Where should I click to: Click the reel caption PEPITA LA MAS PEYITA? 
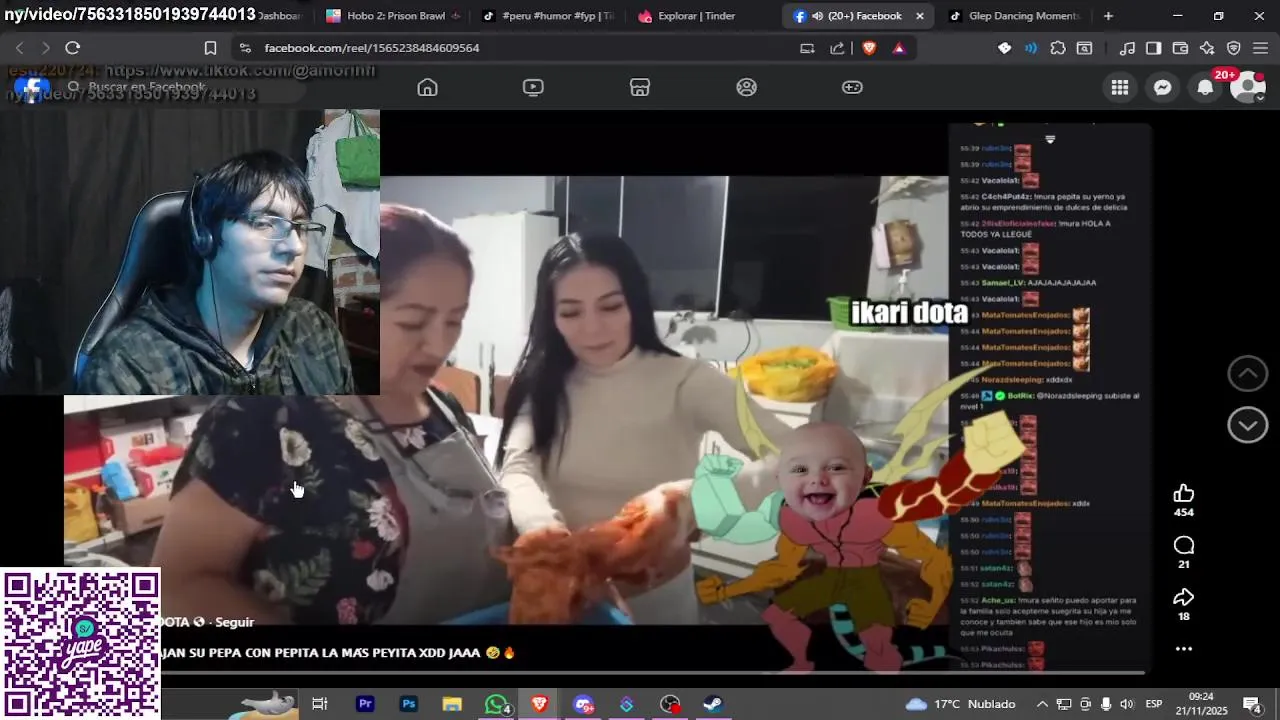click(338, 653)
